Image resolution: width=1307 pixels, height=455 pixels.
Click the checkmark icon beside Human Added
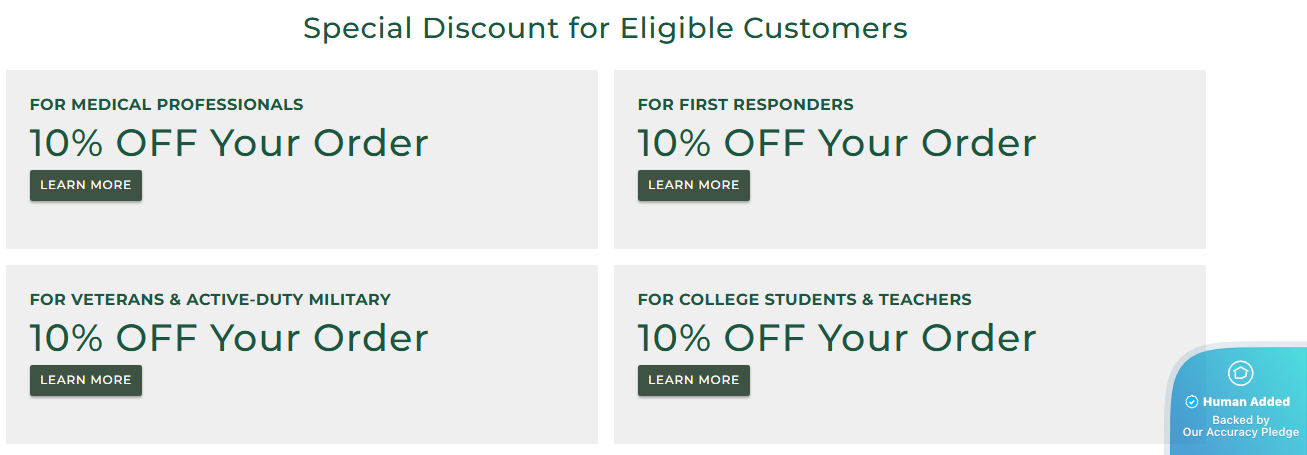pos(1192,402)
